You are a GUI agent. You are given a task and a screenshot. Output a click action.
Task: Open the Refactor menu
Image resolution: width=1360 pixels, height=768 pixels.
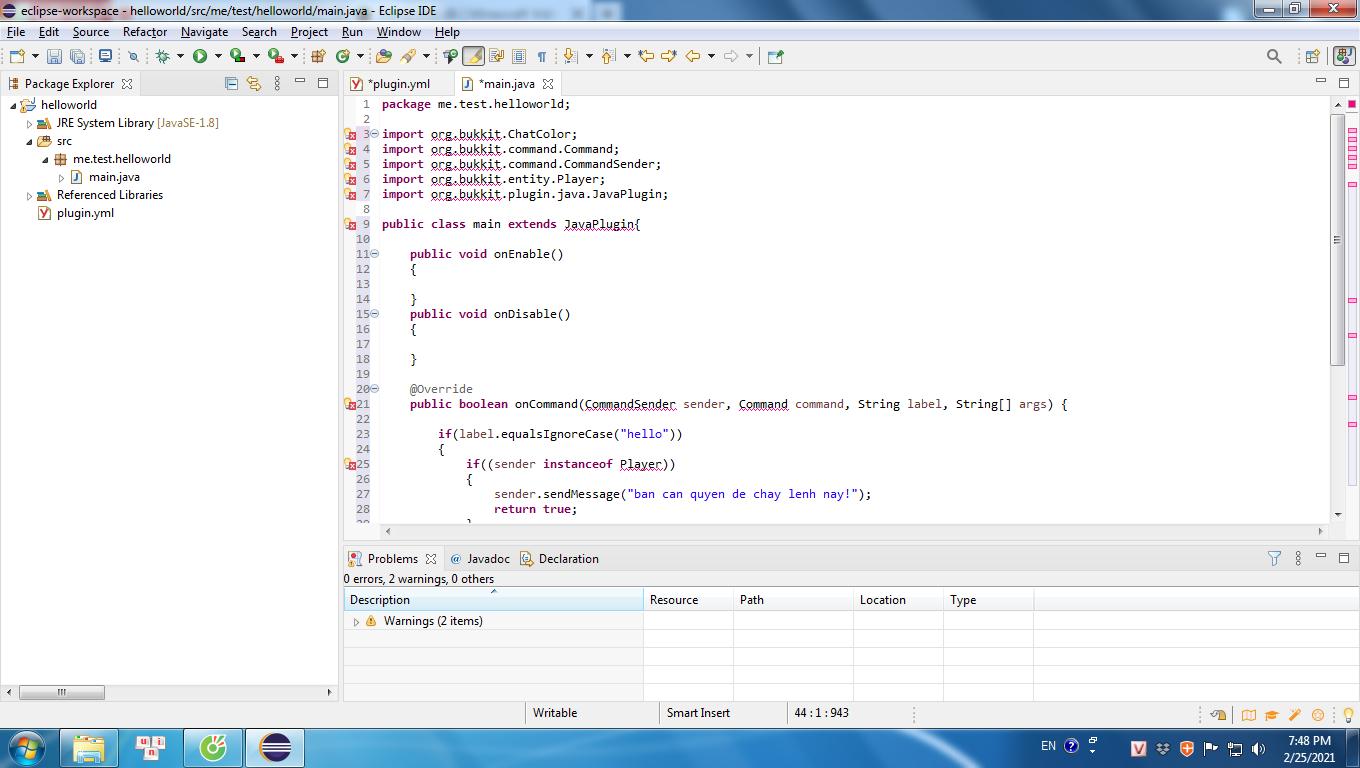[x=145, y=32]
